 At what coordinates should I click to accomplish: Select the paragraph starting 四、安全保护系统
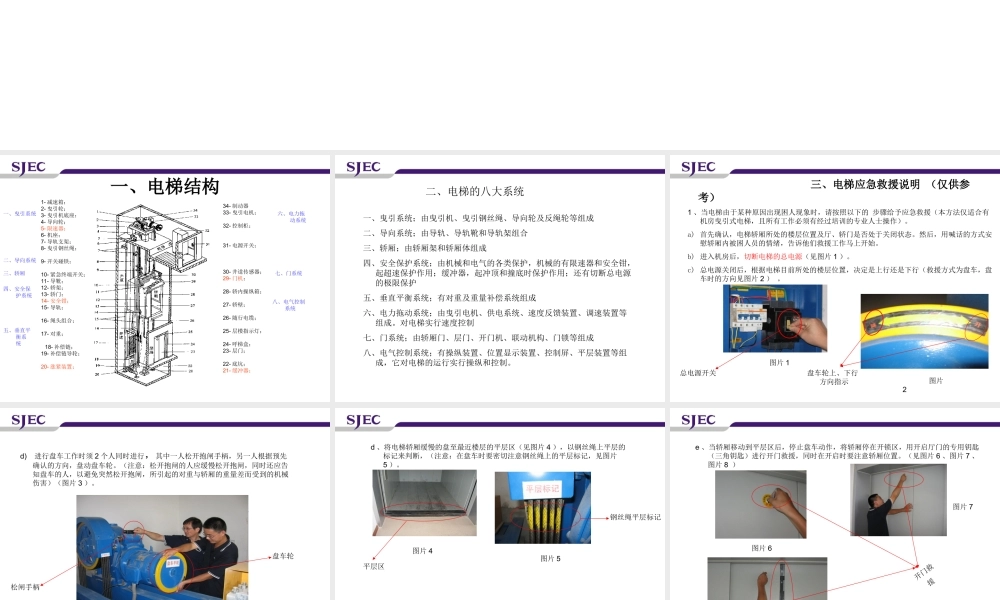coord(497,272)
